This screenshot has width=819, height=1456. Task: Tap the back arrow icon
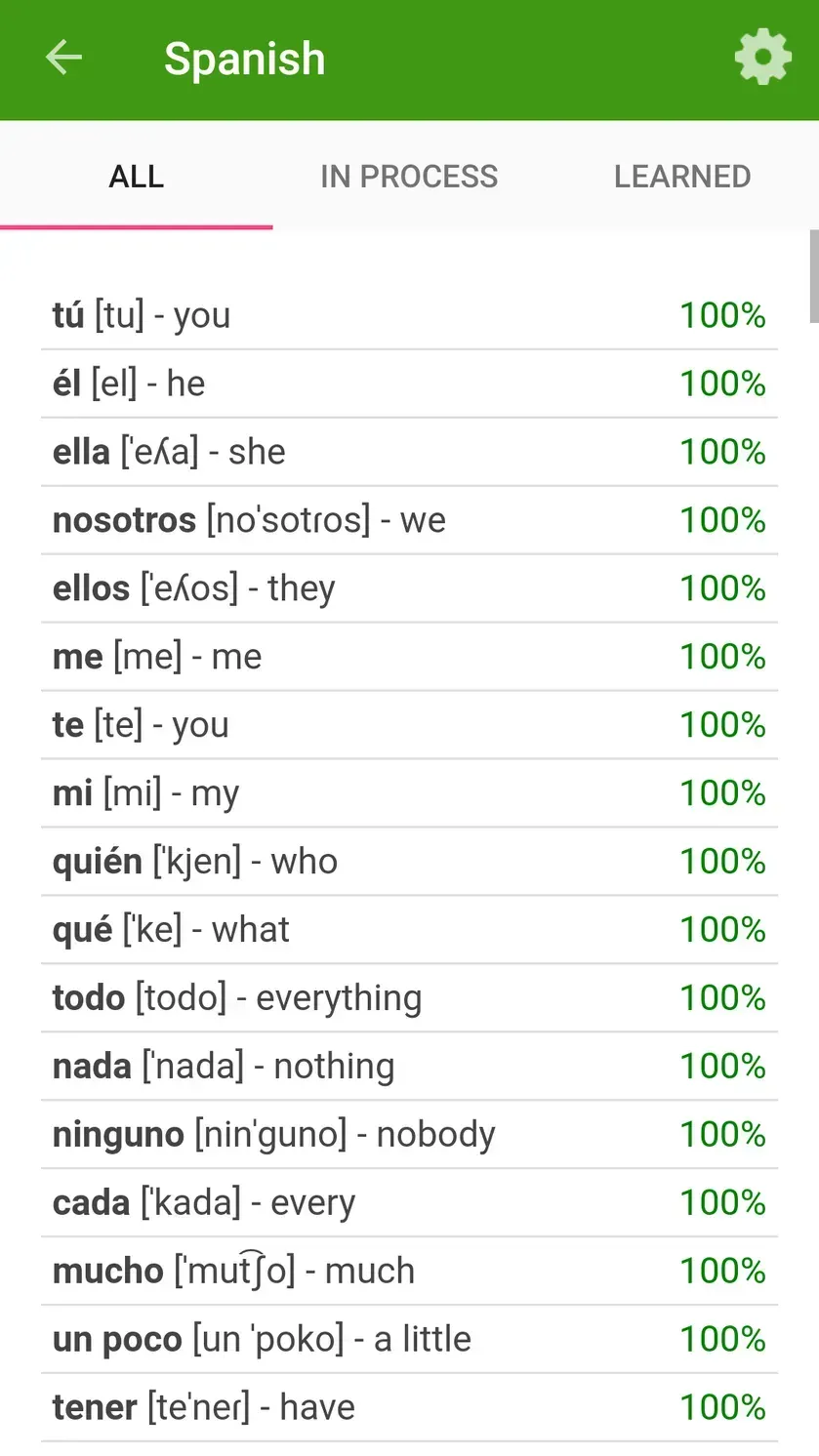[64, 59]
